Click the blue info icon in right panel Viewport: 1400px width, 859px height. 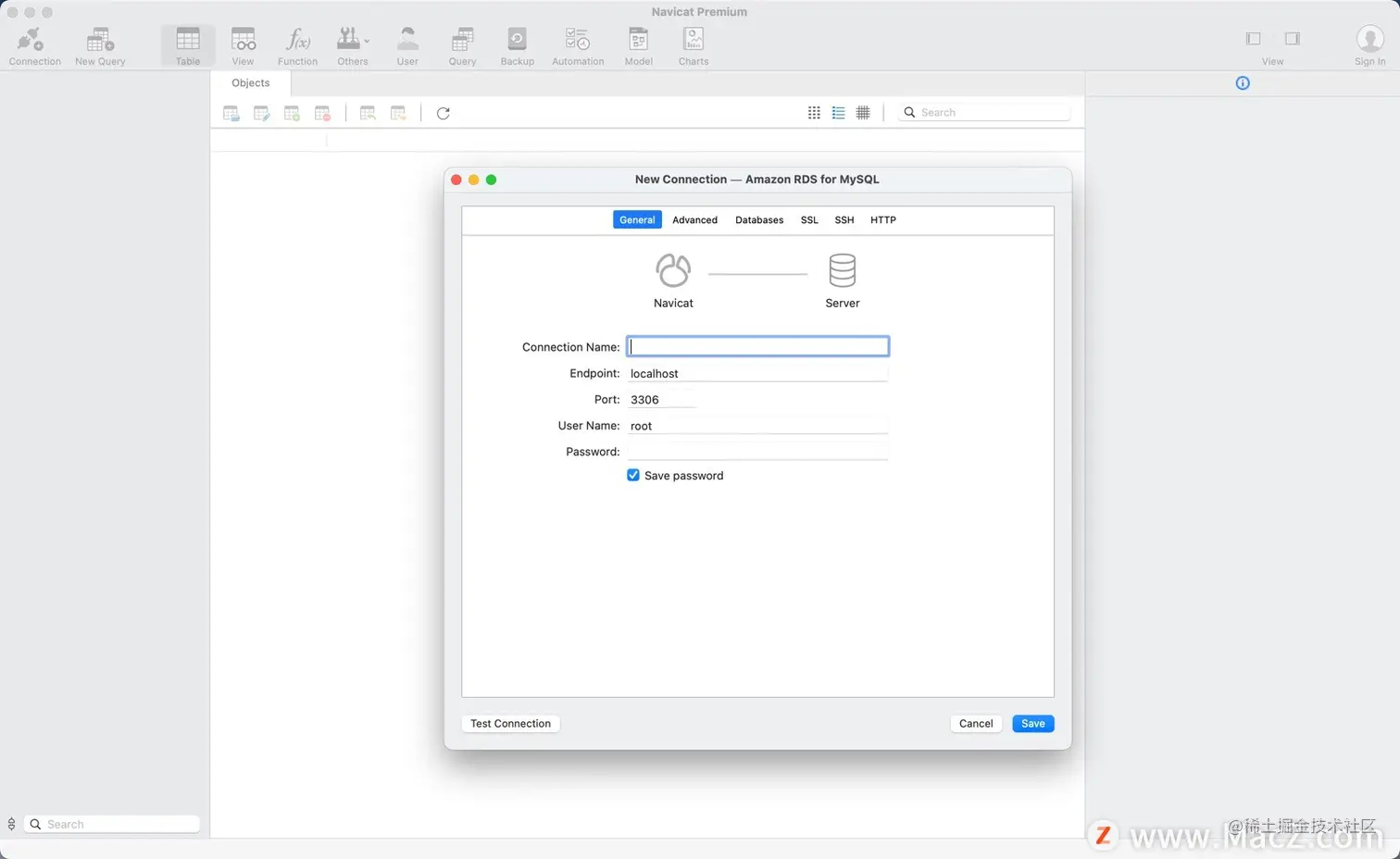[x=1243, y=83]
